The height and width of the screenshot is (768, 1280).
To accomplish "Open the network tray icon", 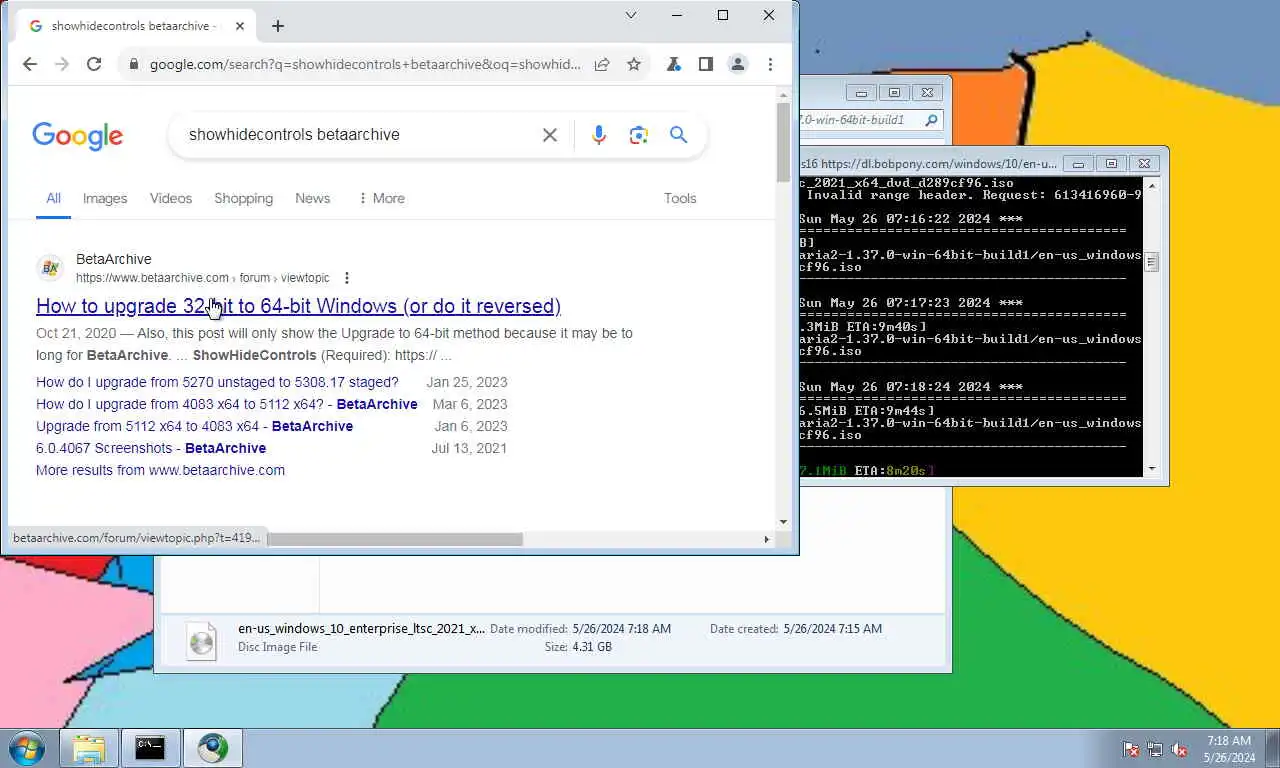I will pyautogui.click(x=1155, y=749).
